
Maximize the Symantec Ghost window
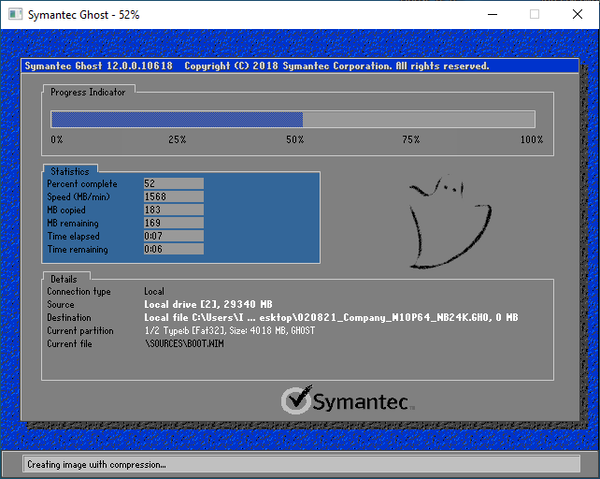coord(535,15)
